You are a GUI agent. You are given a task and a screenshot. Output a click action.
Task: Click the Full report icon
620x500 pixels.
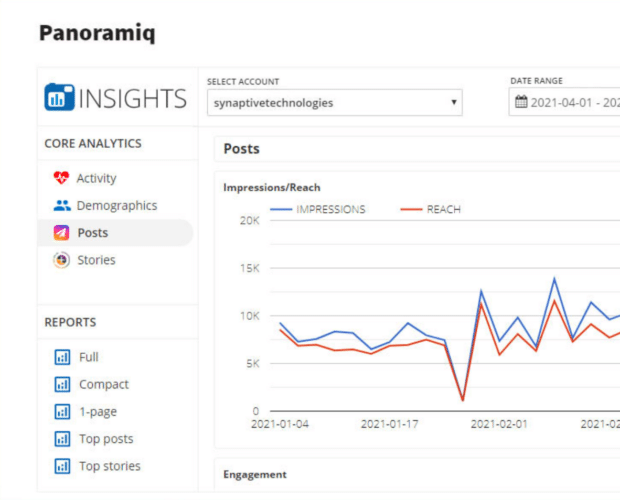click(62, 357)
